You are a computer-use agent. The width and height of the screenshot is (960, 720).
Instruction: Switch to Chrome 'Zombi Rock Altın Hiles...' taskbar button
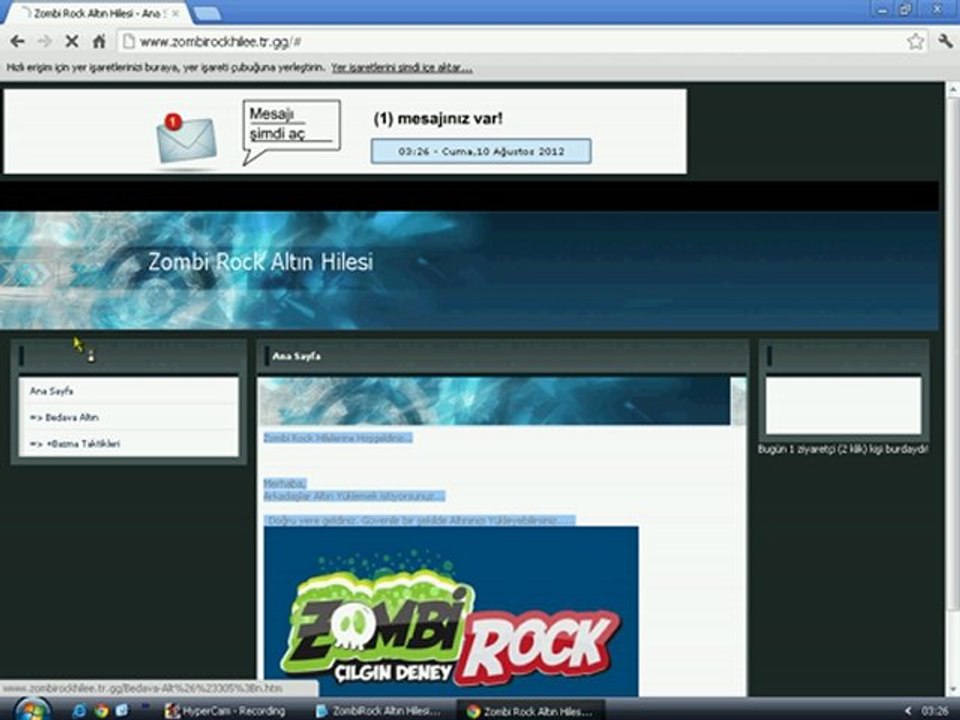point(530,711)
